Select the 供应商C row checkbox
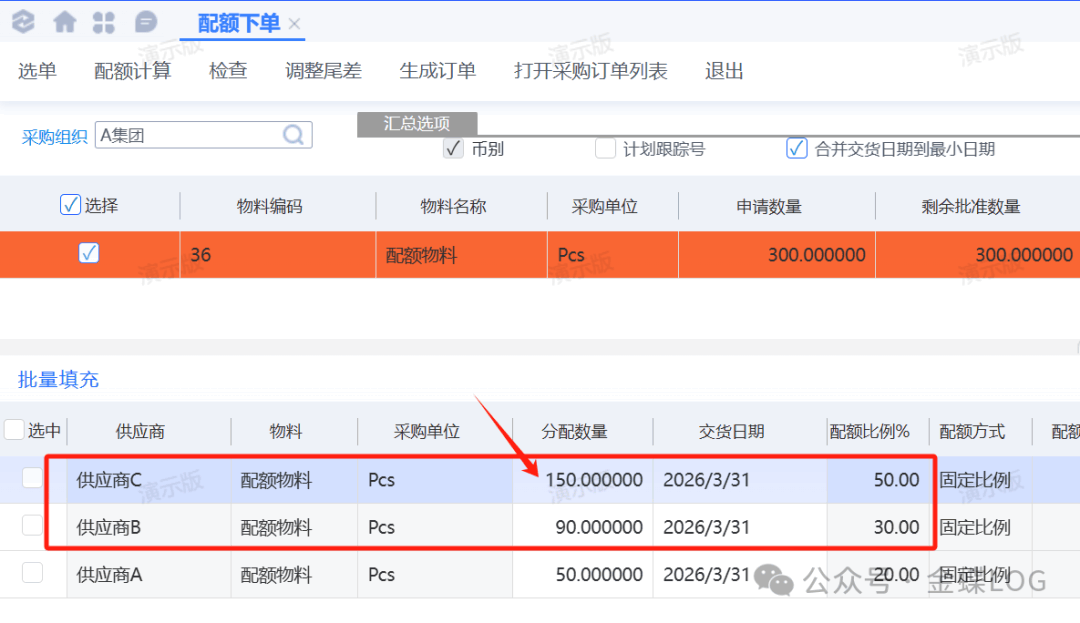Viewport: 1080px width, 623px height. point(33,479)
